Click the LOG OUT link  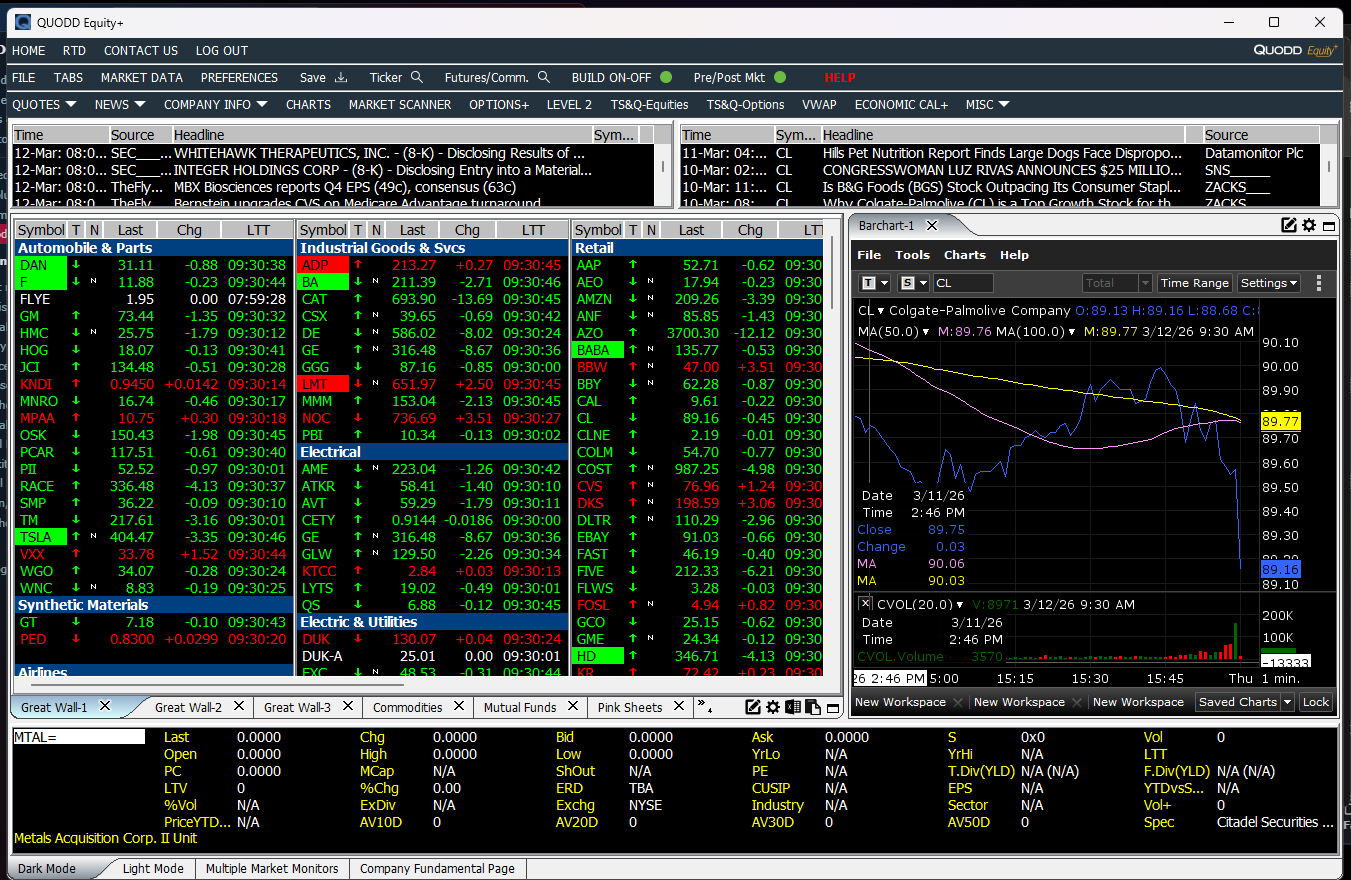tap(222, 51)
